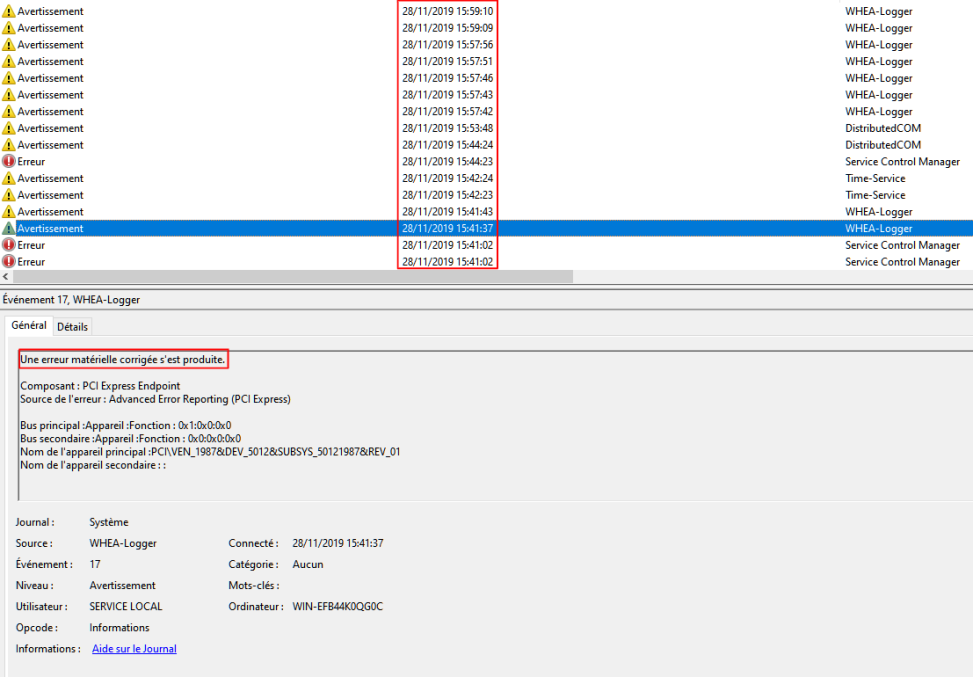This screenshot has width=973, height=677.
Task: Select the DistributedCOM source at 15:44:24
Action: click(x=882, y=145)
